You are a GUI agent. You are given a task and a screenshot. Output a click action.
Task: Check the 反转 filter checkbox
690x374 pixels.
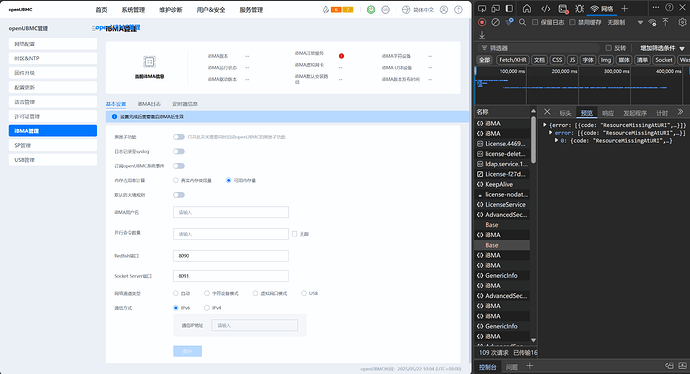point(609,48)
